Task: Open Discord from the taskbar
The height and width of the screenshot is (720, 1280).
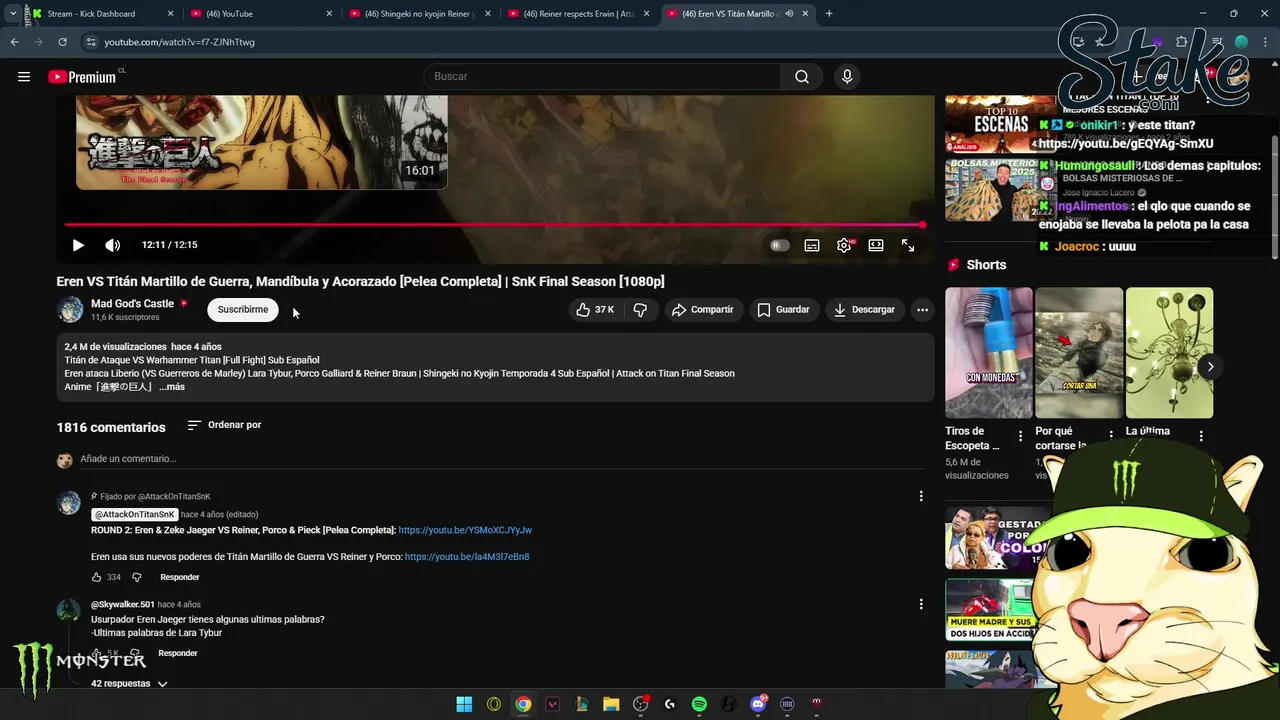Action: 758,704
